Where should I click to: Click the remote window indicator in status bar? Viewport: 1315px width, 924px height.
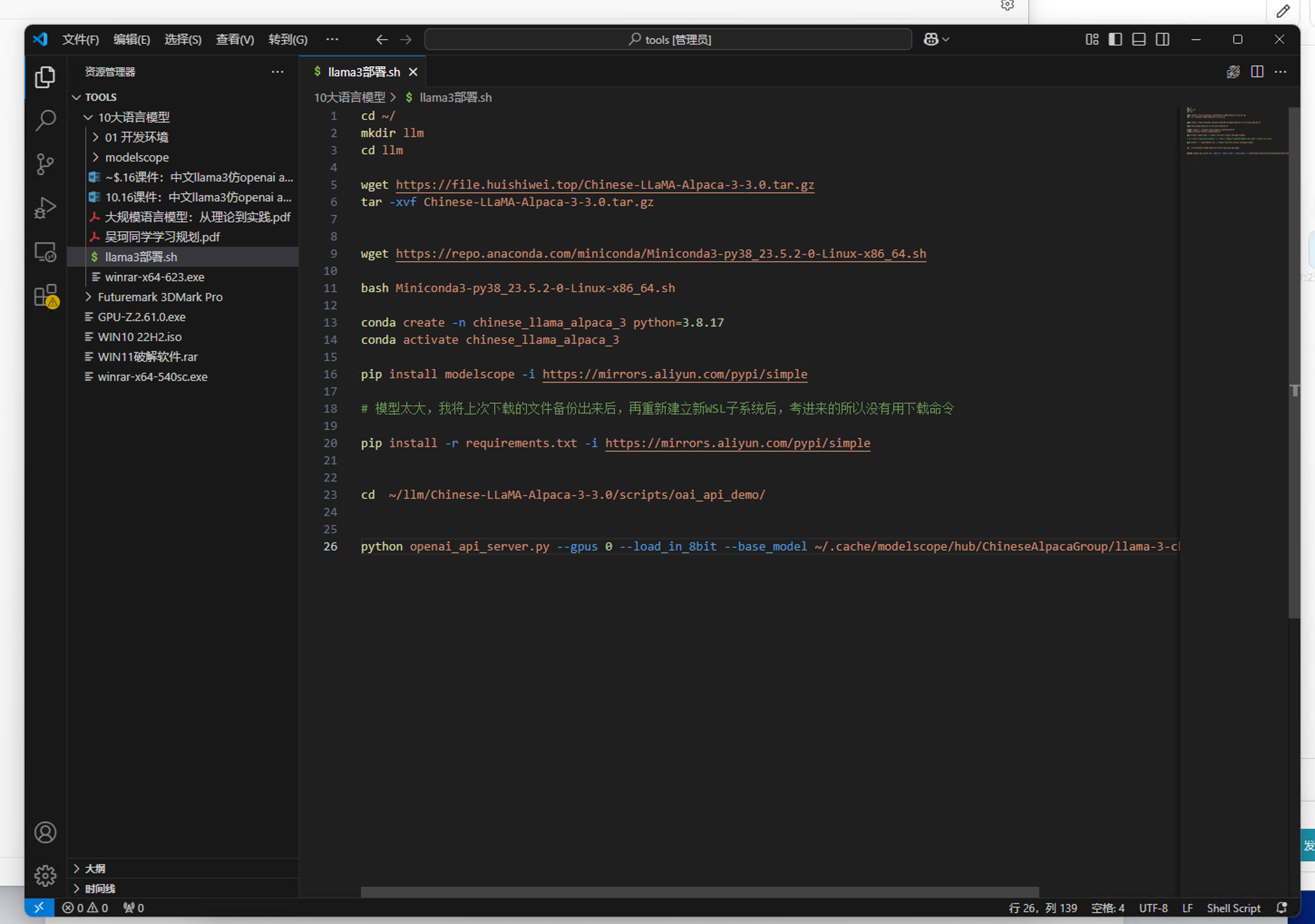39,907
